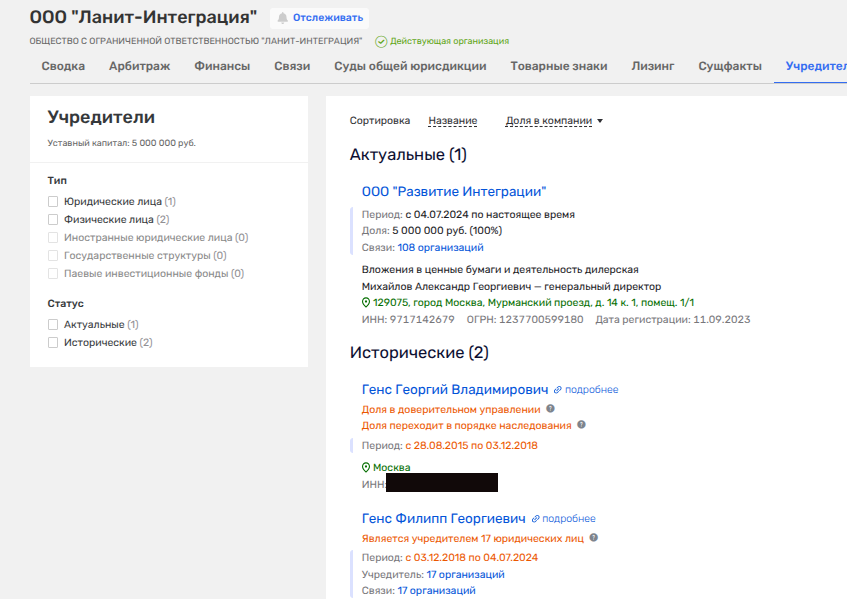Check the Юридические лица filter checkbox

click(x=53, y=202)
